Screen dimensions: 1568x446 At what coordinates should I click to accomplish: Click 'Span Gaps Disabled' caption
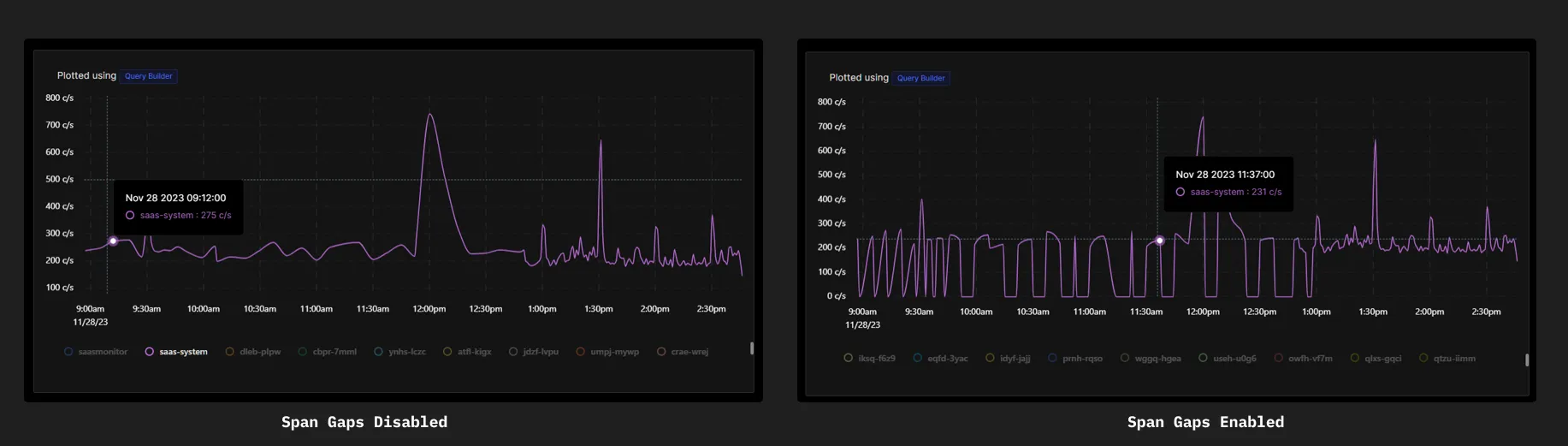(x=364, y=422)
